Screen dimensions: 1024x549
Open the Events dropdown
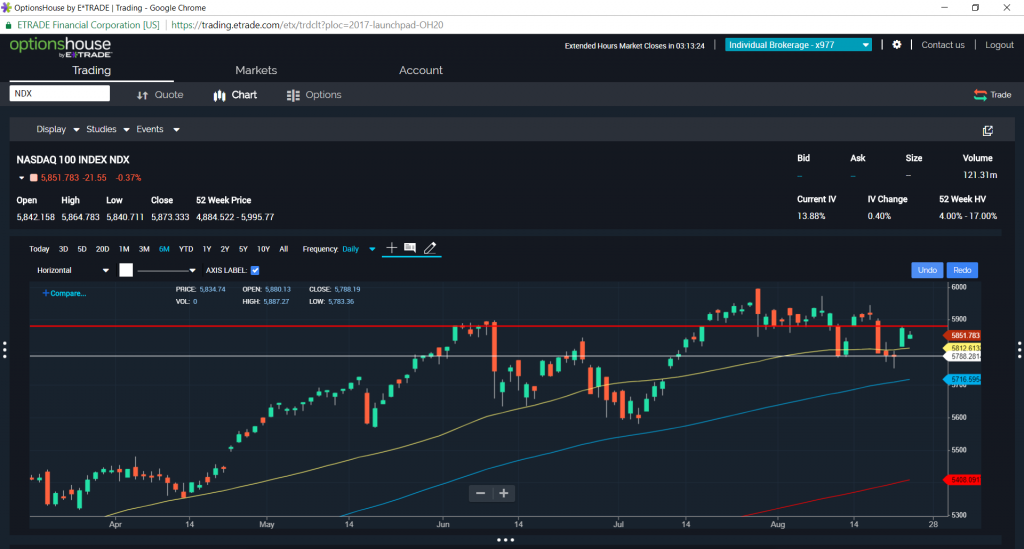pos(157,129)
